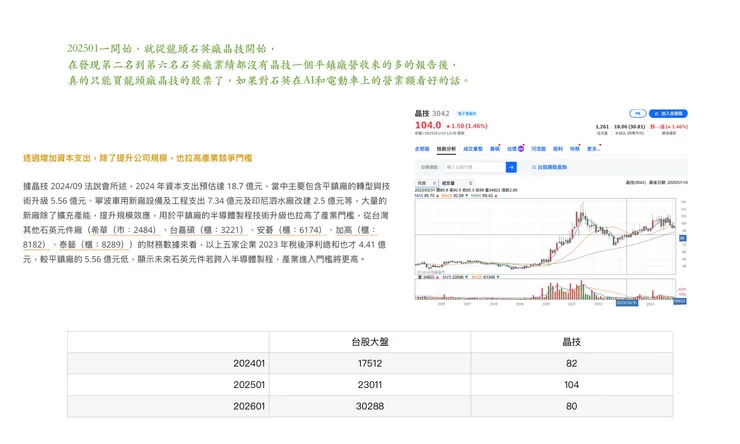Switch to the 走勢圖 tab
The image size is (740, 444).
tap(422, 149)
